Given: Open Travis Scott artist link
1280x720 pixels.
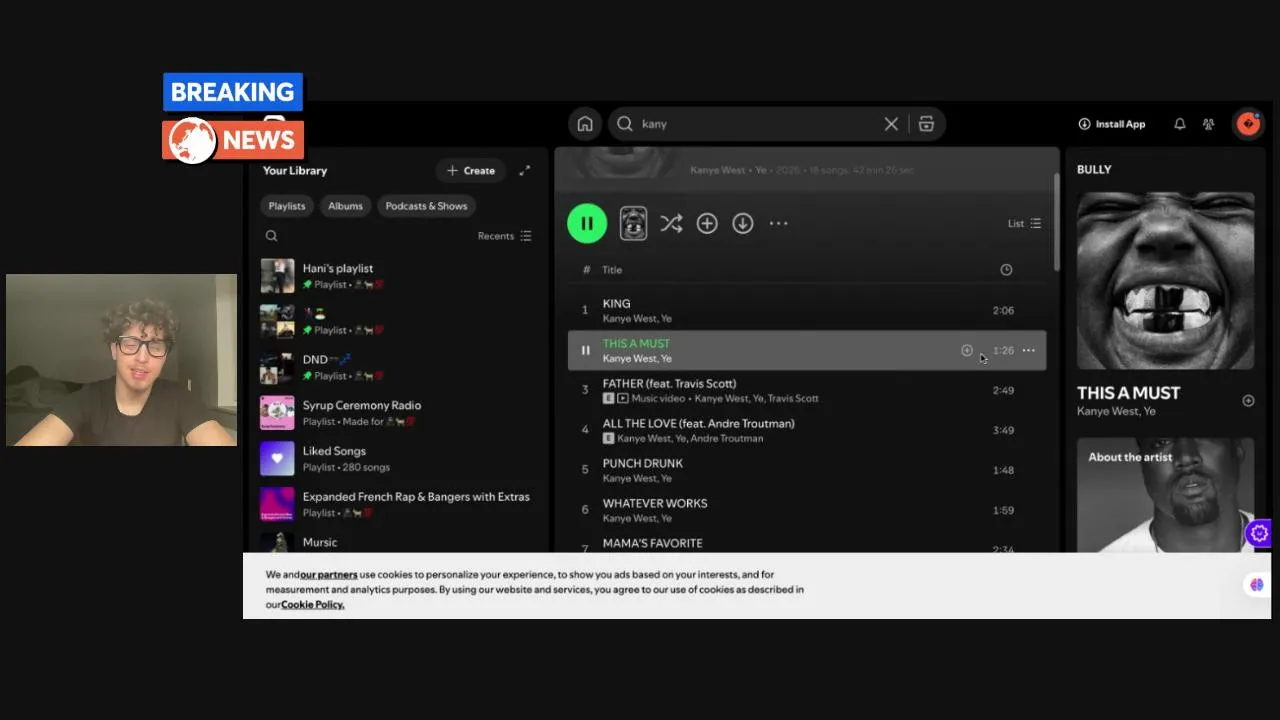Looking at the screenshot, I should (793, 398).
